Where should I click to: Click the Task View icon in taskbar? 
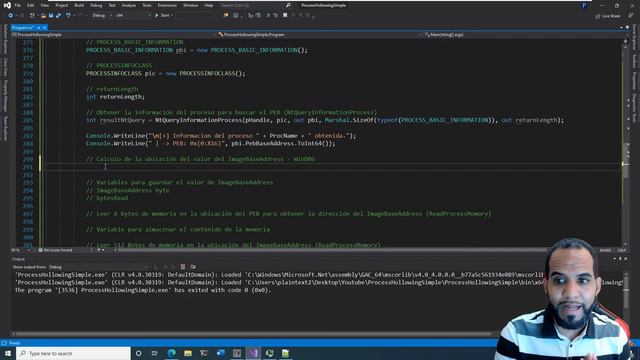pos(155,353)
